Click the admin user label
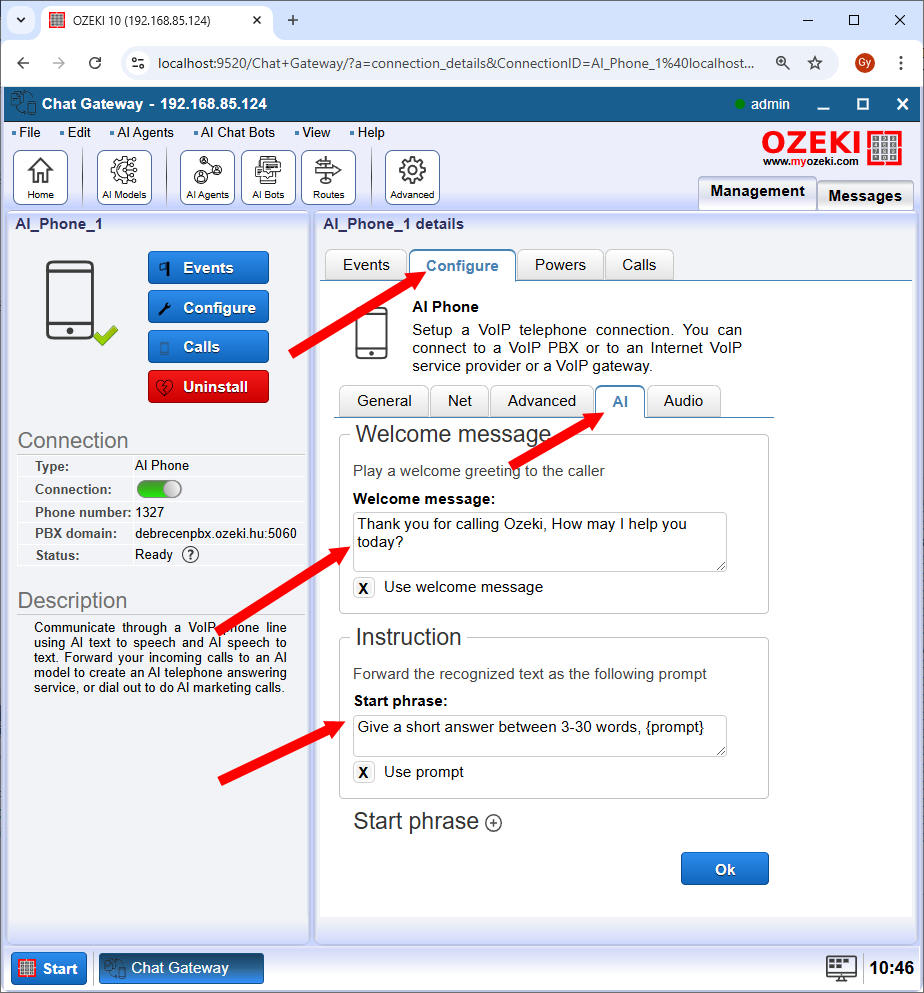 (x=770, y=104)
